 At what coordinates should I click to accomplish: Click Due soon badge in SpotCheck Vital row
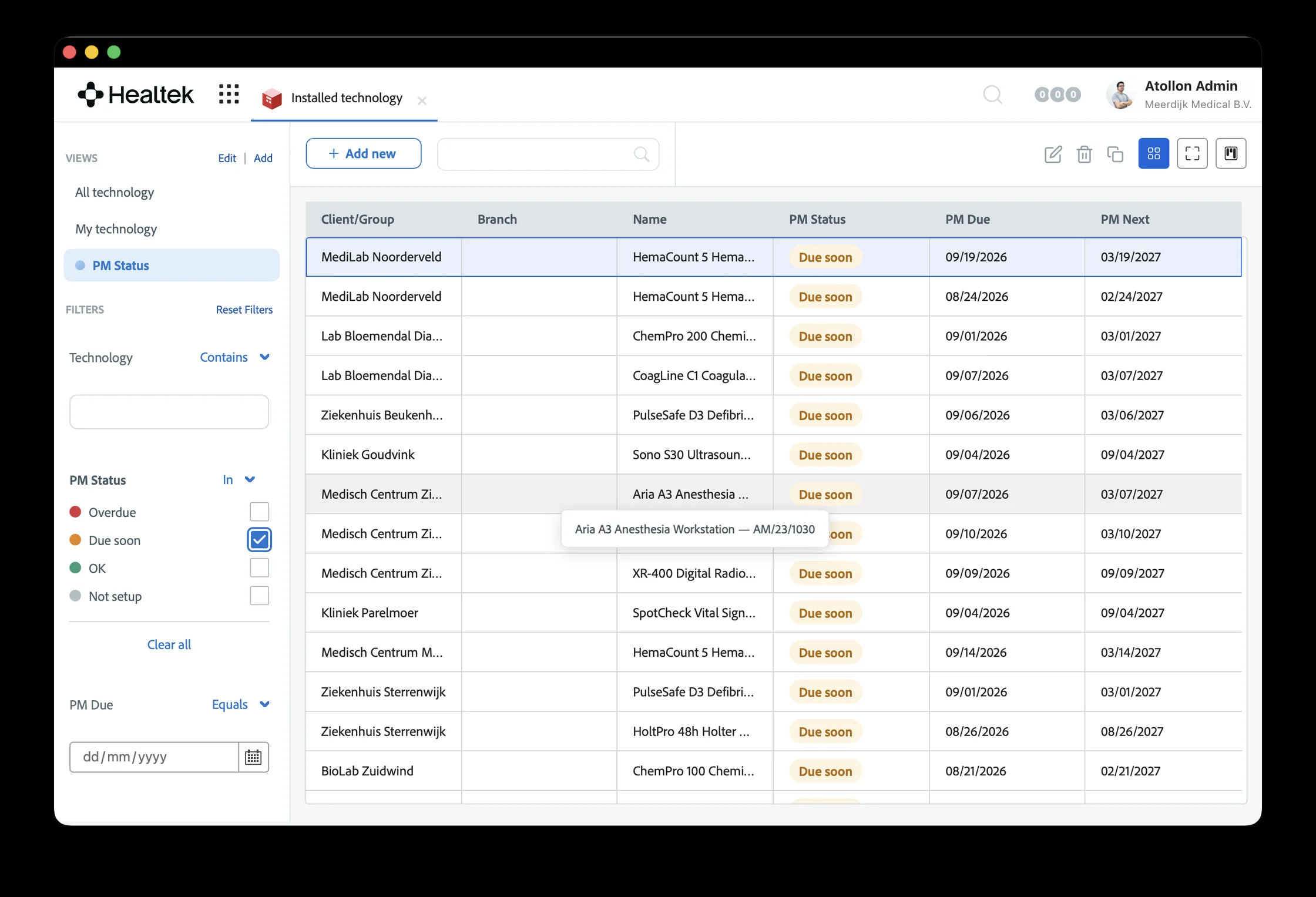tap(825, 613)
